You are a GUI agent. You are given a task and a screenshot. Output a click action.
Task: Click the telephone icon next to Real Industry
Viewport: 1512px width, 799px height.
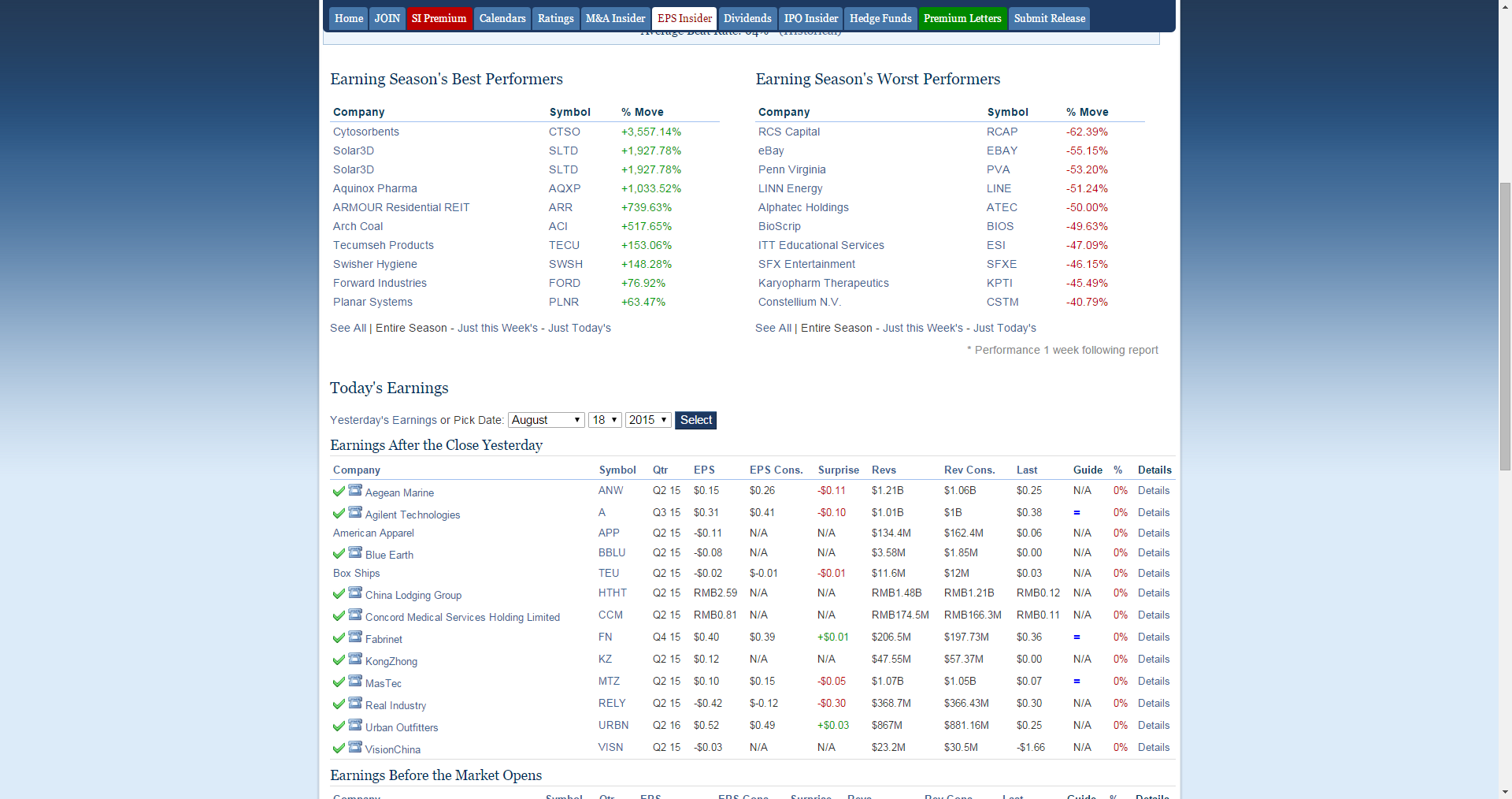tap(355, 702)
